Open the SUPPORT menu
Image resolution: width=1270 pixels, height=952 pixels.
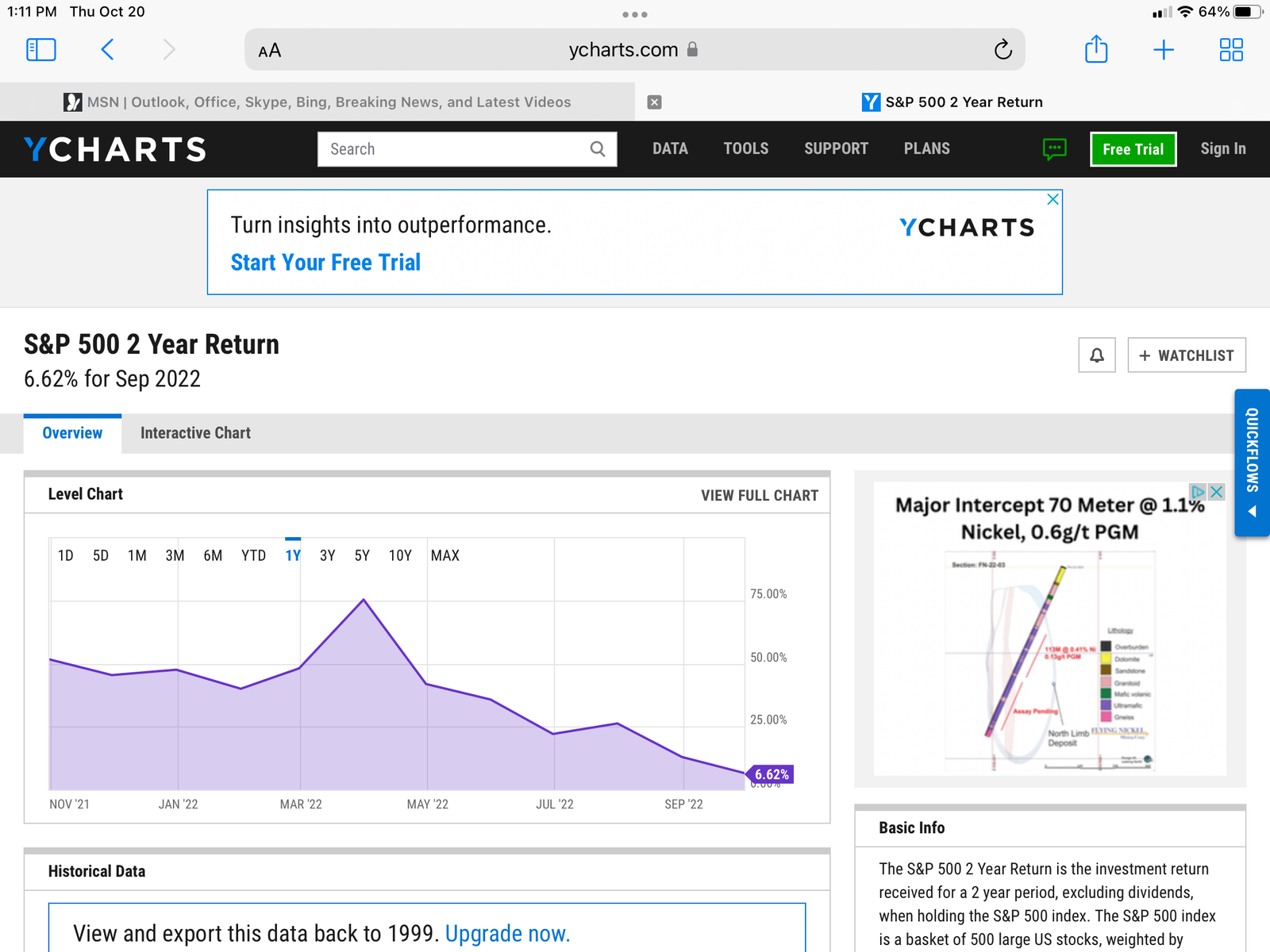point(837,149)
